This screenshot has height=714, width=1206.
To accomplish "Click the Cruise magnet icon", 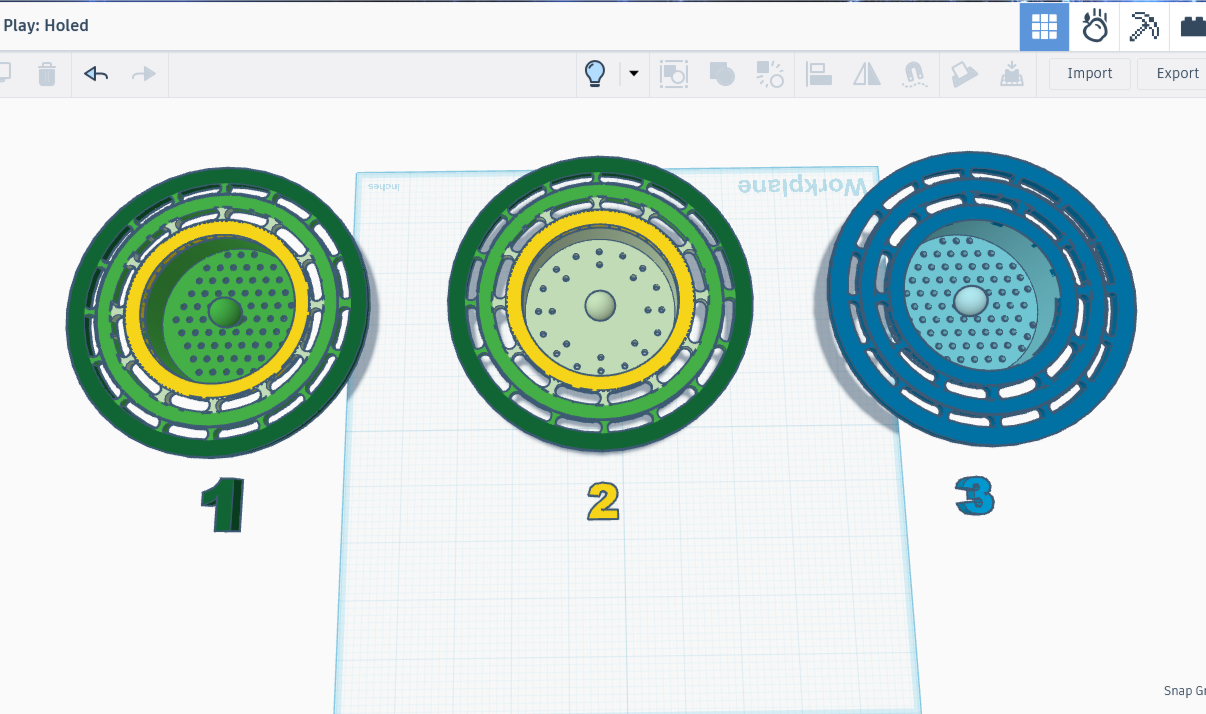I will (914, 74).
